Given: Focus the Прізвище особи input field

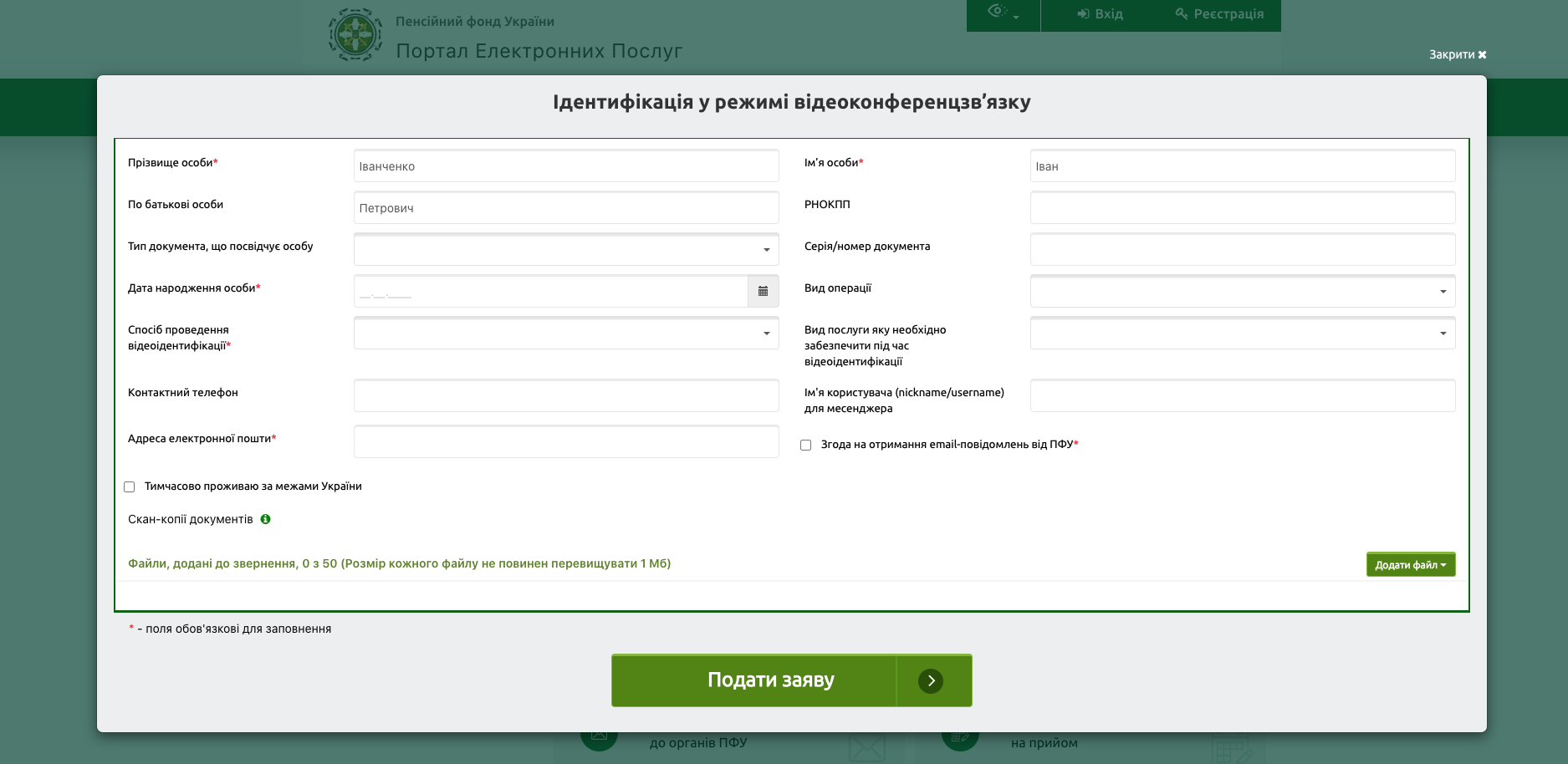Looking at the screenshot, I should [566, 166].
